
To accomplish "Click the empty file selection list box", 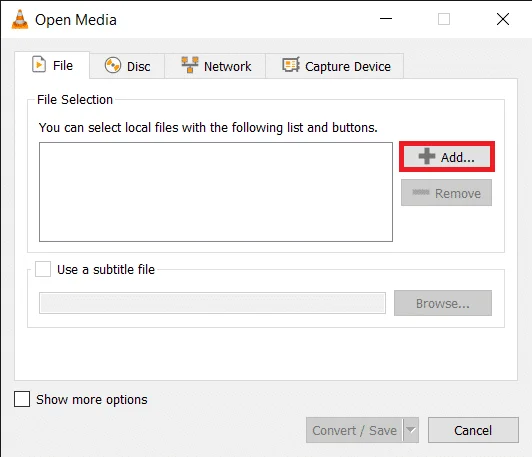I will 216,192.
